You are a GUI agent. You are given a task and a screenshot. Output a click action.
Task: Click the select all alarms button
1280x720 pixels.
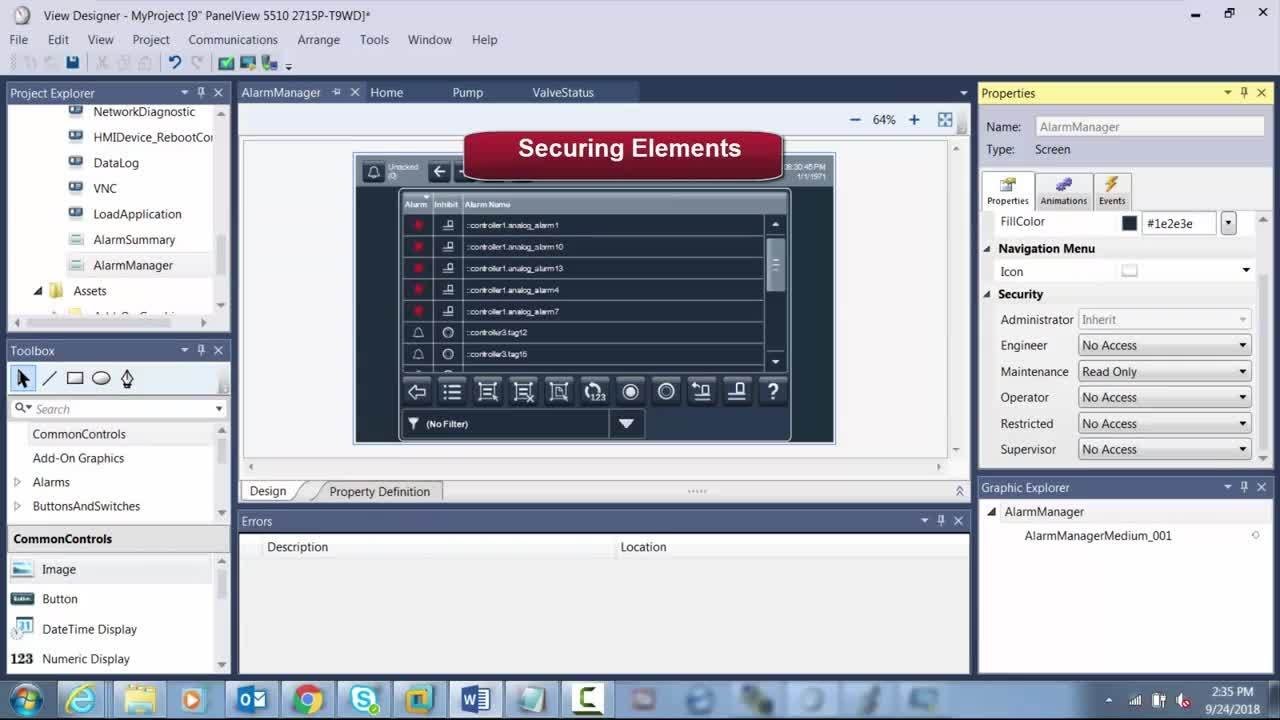pyautogui.click(x=488, y=392)
